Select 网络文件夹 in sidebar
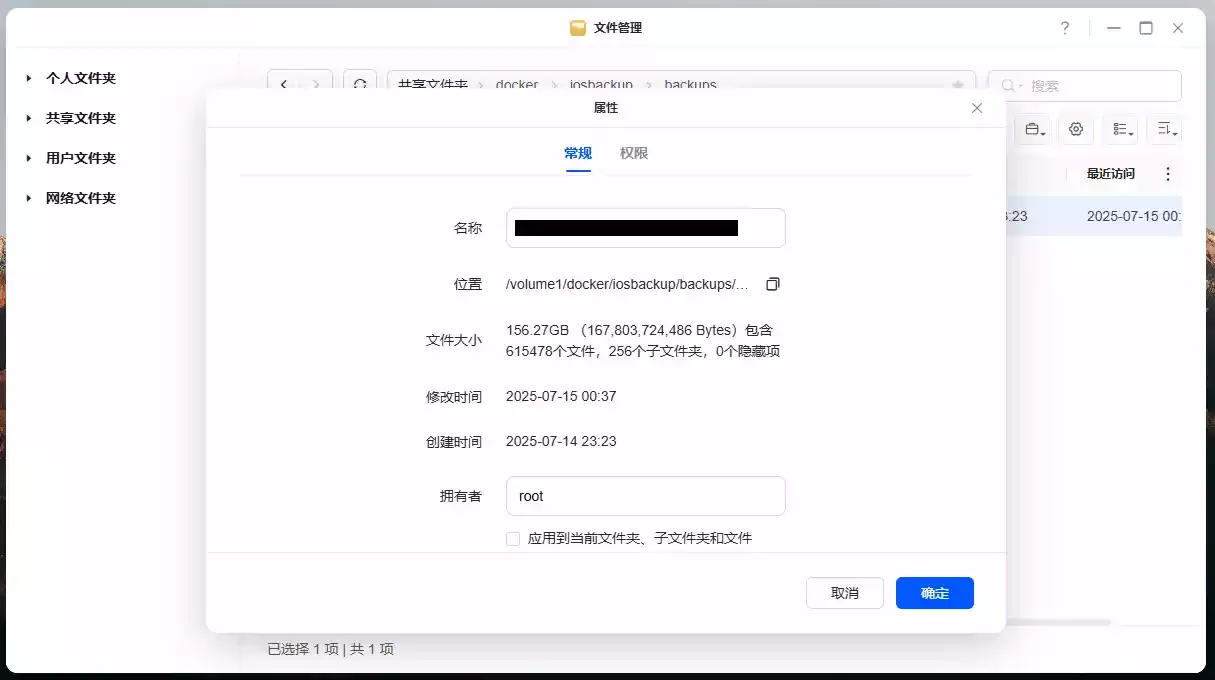 tap(81, 198)
